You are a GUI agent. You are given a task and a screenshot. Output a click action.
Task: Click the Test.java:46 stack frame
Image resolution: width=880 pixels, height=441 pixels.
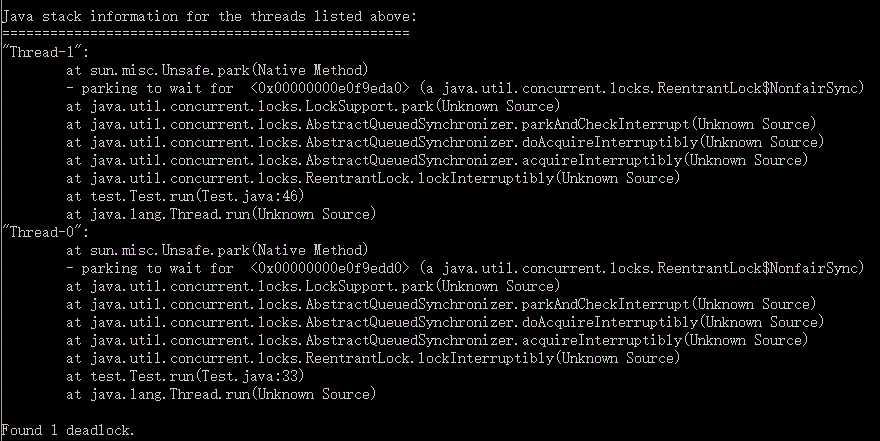click(x=185, y=196)
